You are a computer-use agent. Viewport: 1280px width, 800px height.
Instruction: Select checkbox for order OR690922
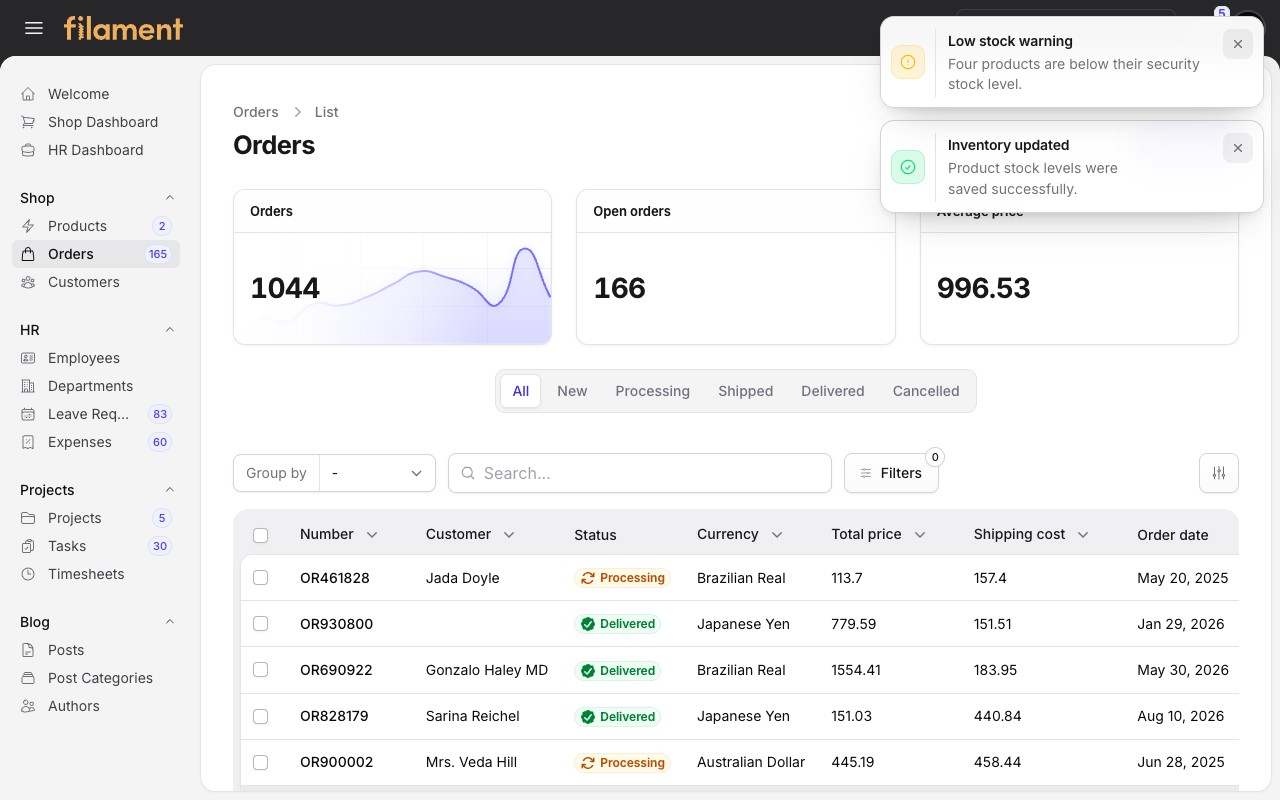click(x=261, y=669)
